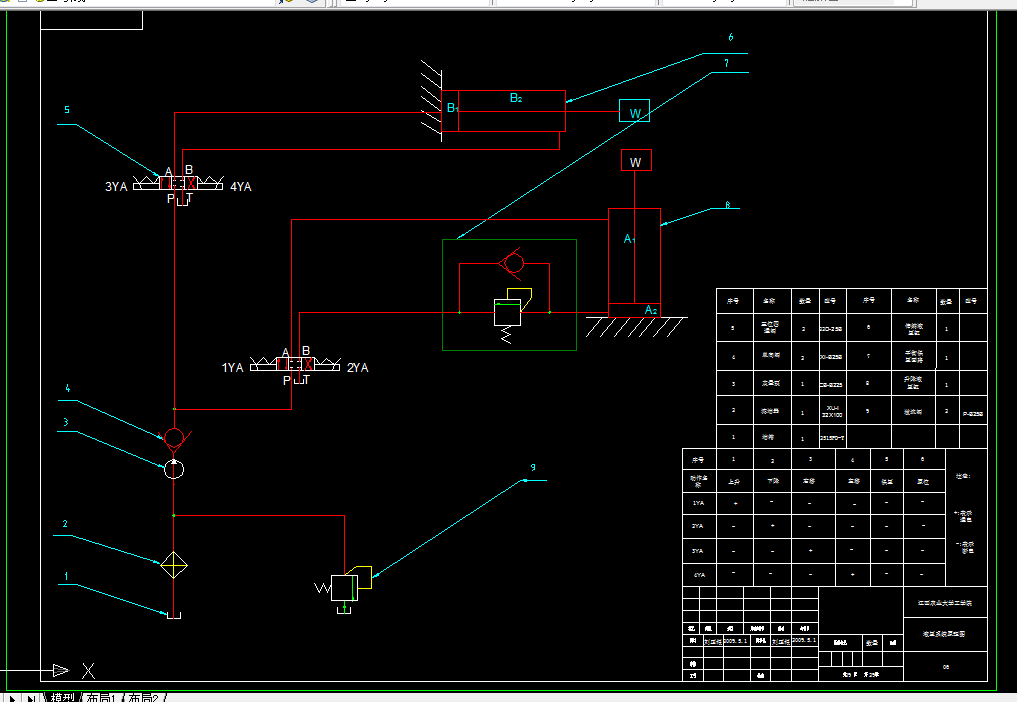Screen dimensions: 1017x702
Task: Select the oil tank symbol at callout 1
Action: pyautogui.click(x=174, y=614)
